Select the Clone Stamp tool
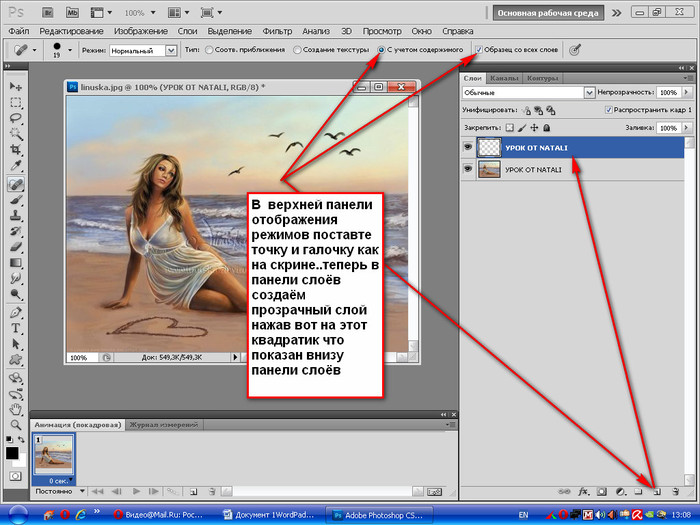Screen dimensions: 700x525 point(16,216)
